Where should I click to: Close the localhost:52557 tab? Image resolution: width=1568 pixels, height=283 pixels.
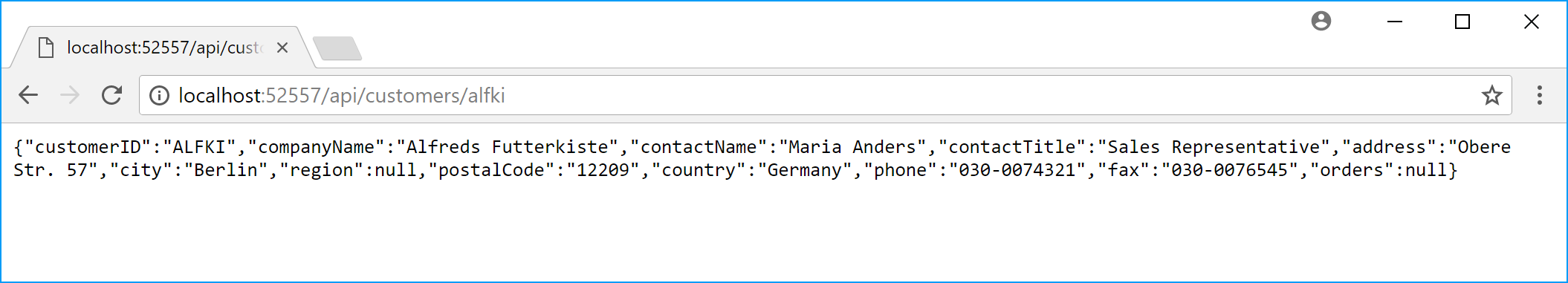coord(282,48)
